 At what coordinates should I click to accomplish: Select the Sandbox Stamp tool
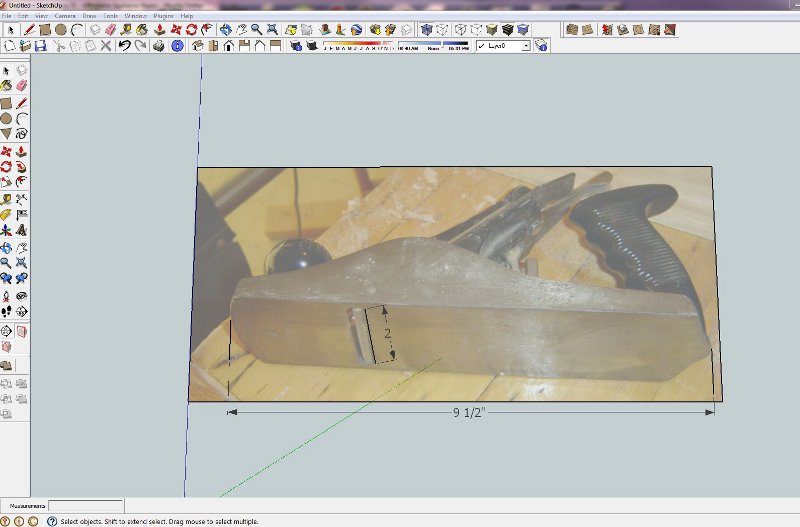[622, 30]
